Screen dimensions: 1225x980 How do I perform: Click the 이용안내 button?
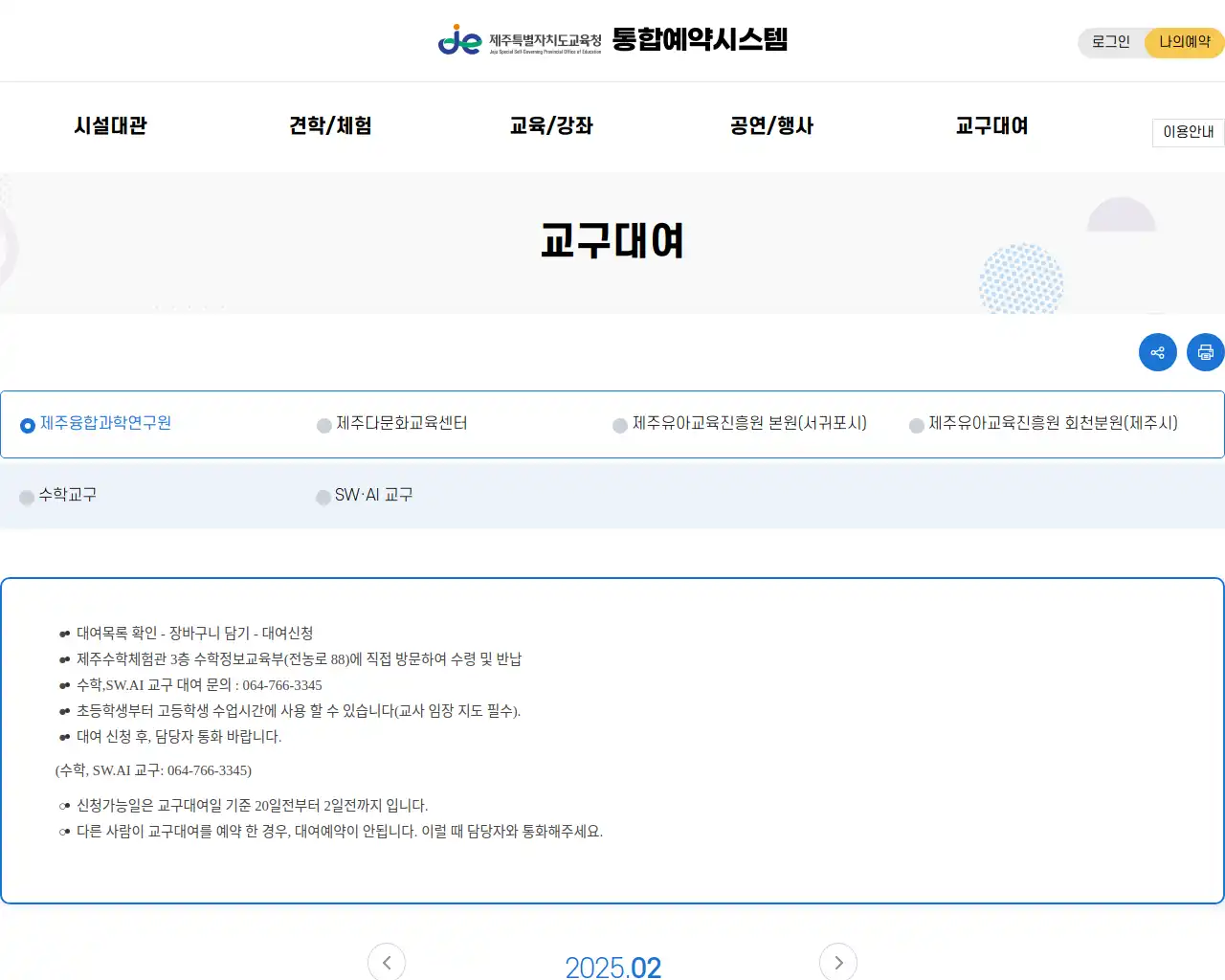coord(1189,132)
